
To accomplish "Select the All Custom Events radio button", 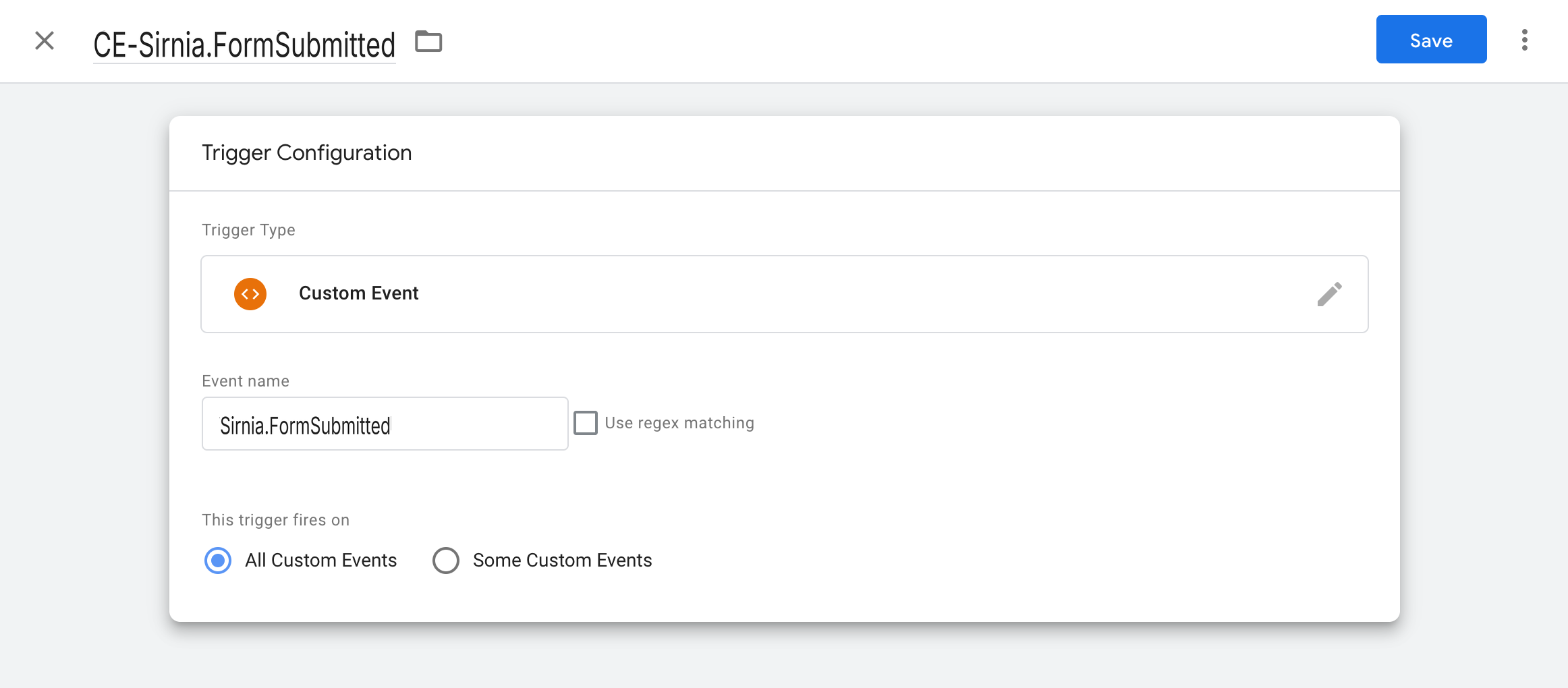I will (218, 561).
